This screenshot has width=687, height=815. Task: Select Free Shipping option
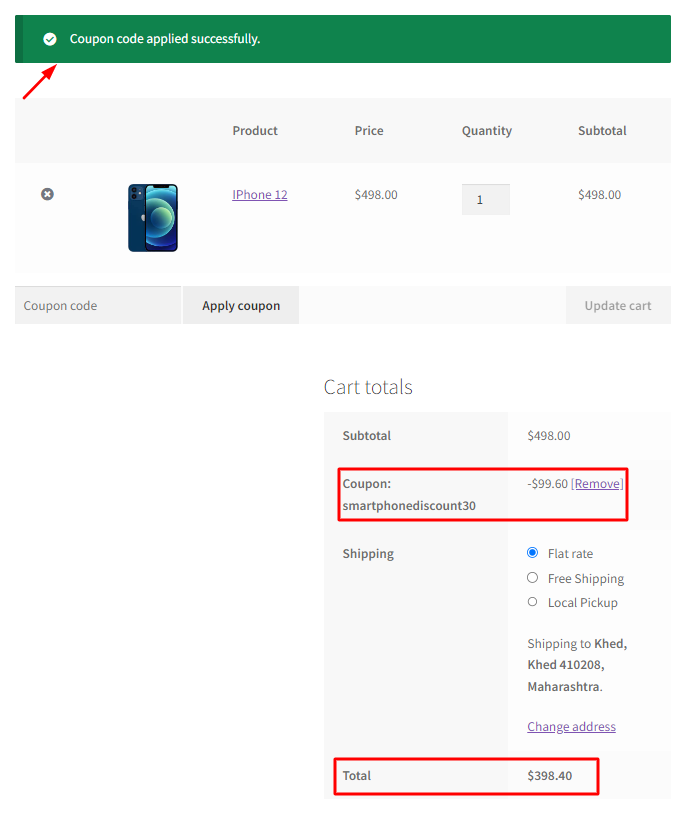click(x=532, y=577)
